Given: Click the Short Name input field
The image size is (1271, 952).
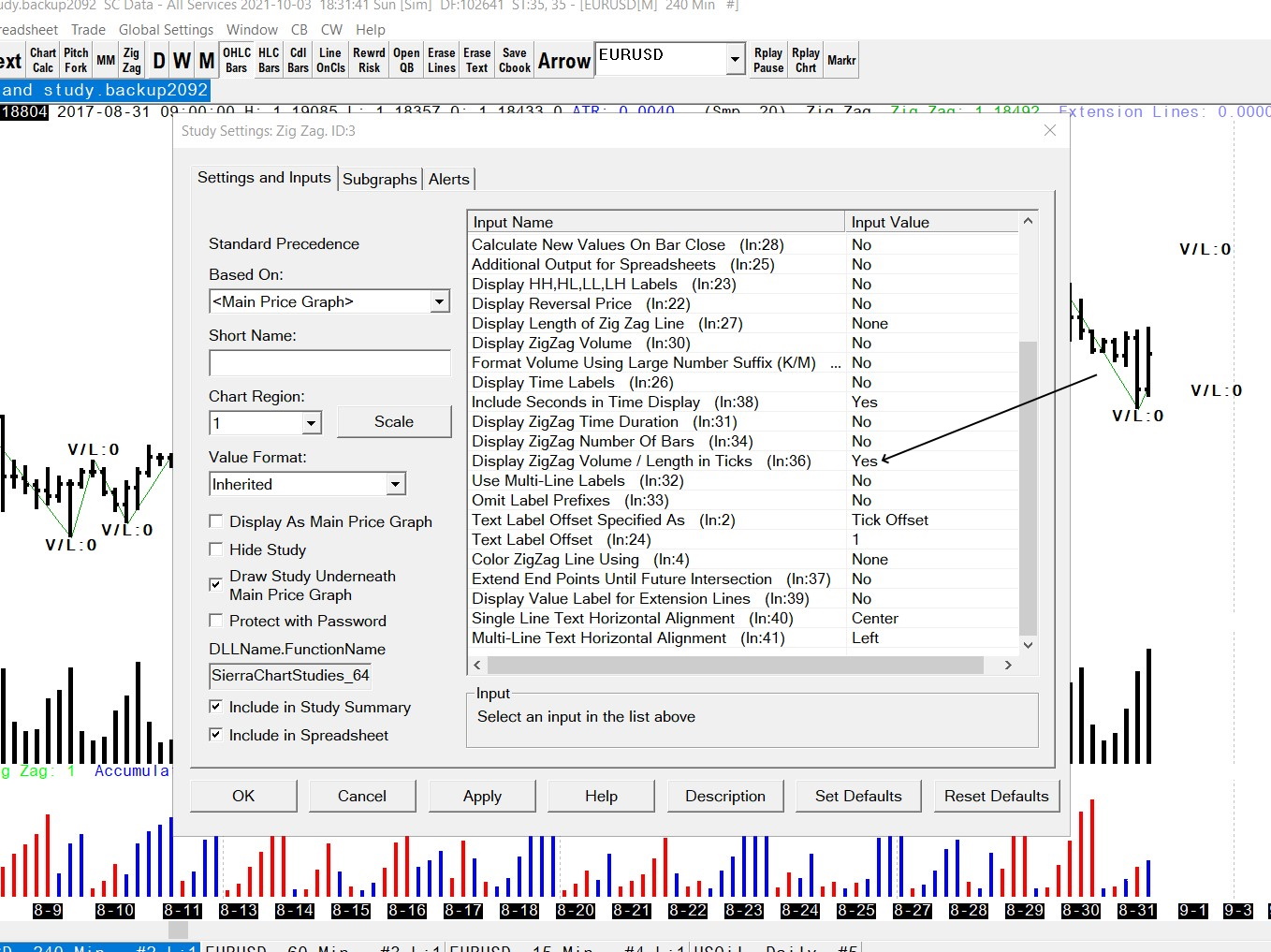Looking at the screenshot, I should (329, 362).
